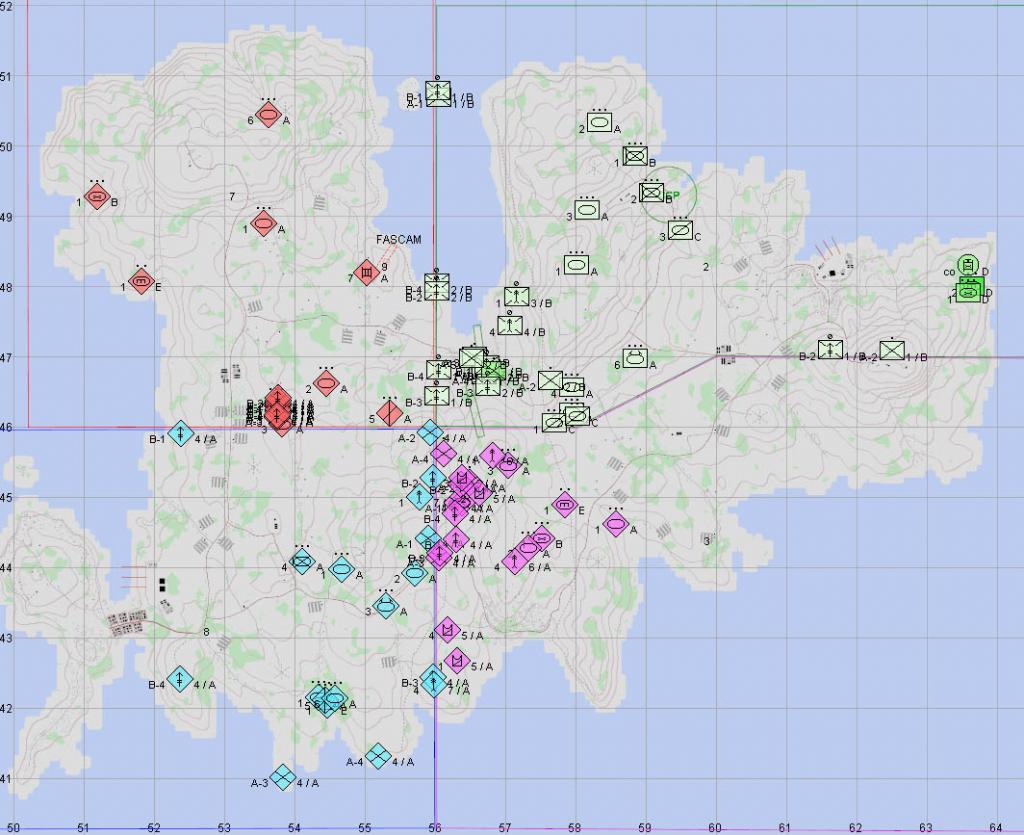
Task: Click the red 1 B unit diamond
Action: tap(97, 198)
